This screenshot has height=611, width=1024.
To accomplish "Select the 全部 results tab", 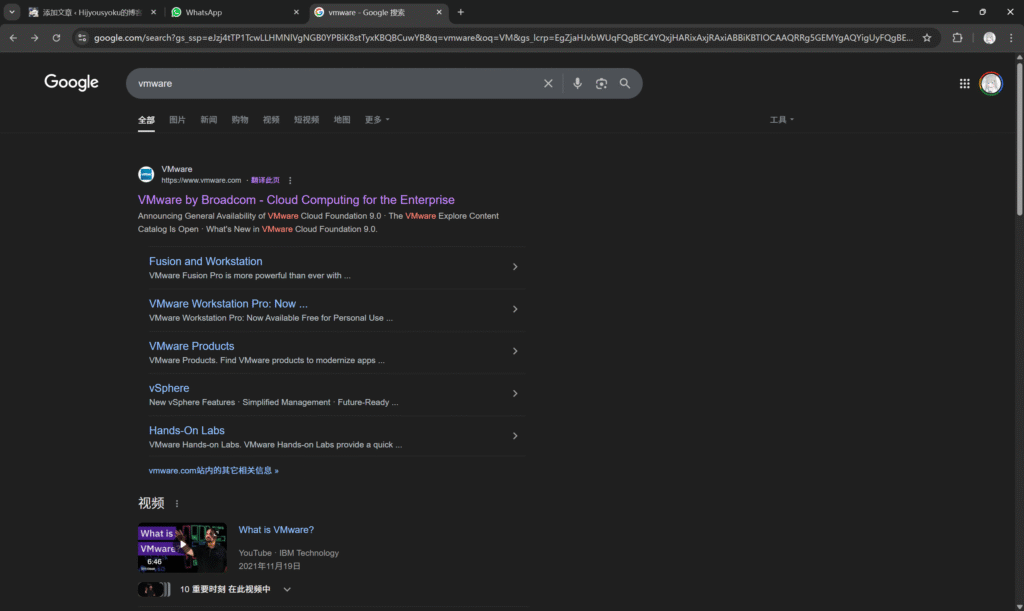I will pos(146,120).
